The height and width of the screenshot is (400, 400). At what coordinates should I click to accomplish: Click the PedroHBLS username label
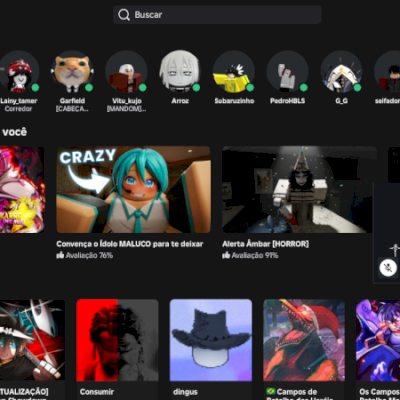(x=287, y=101)
